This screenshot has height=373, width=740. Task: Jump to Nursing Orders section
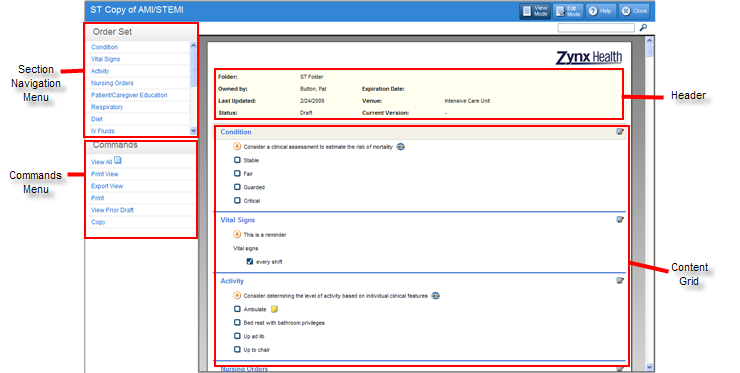pyautogui.click(x=112, y=83)
